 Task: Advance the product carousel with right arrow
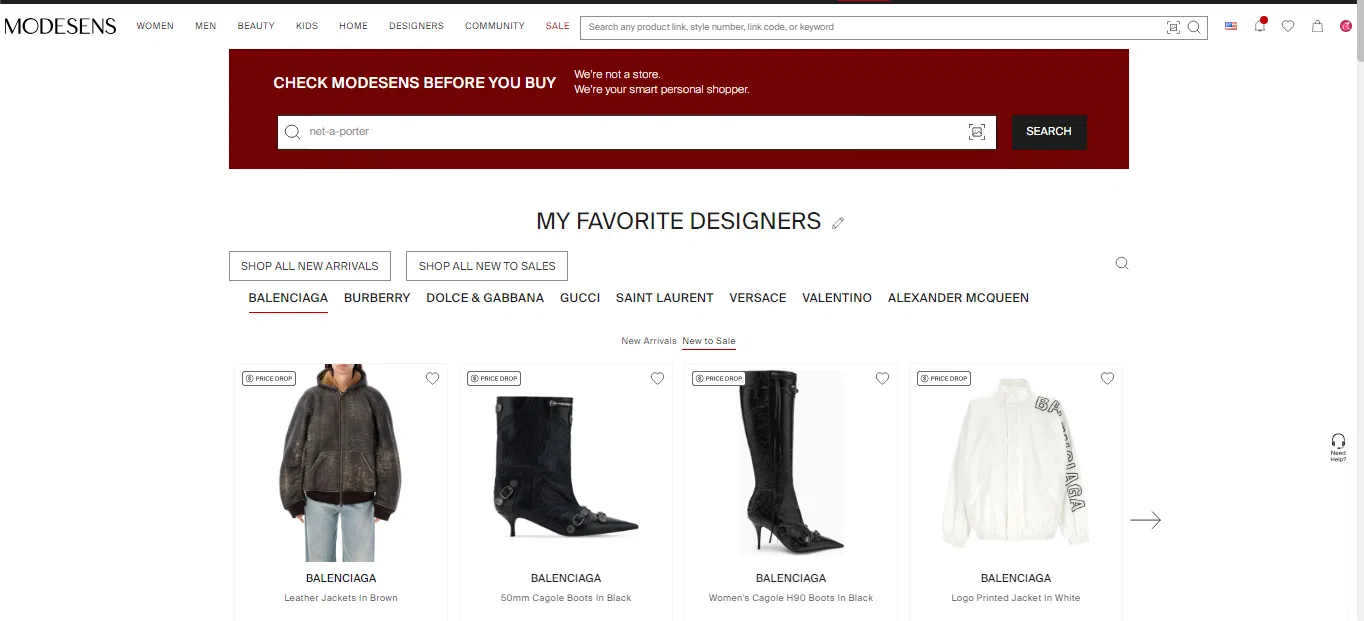click(x=1145, y=520)
